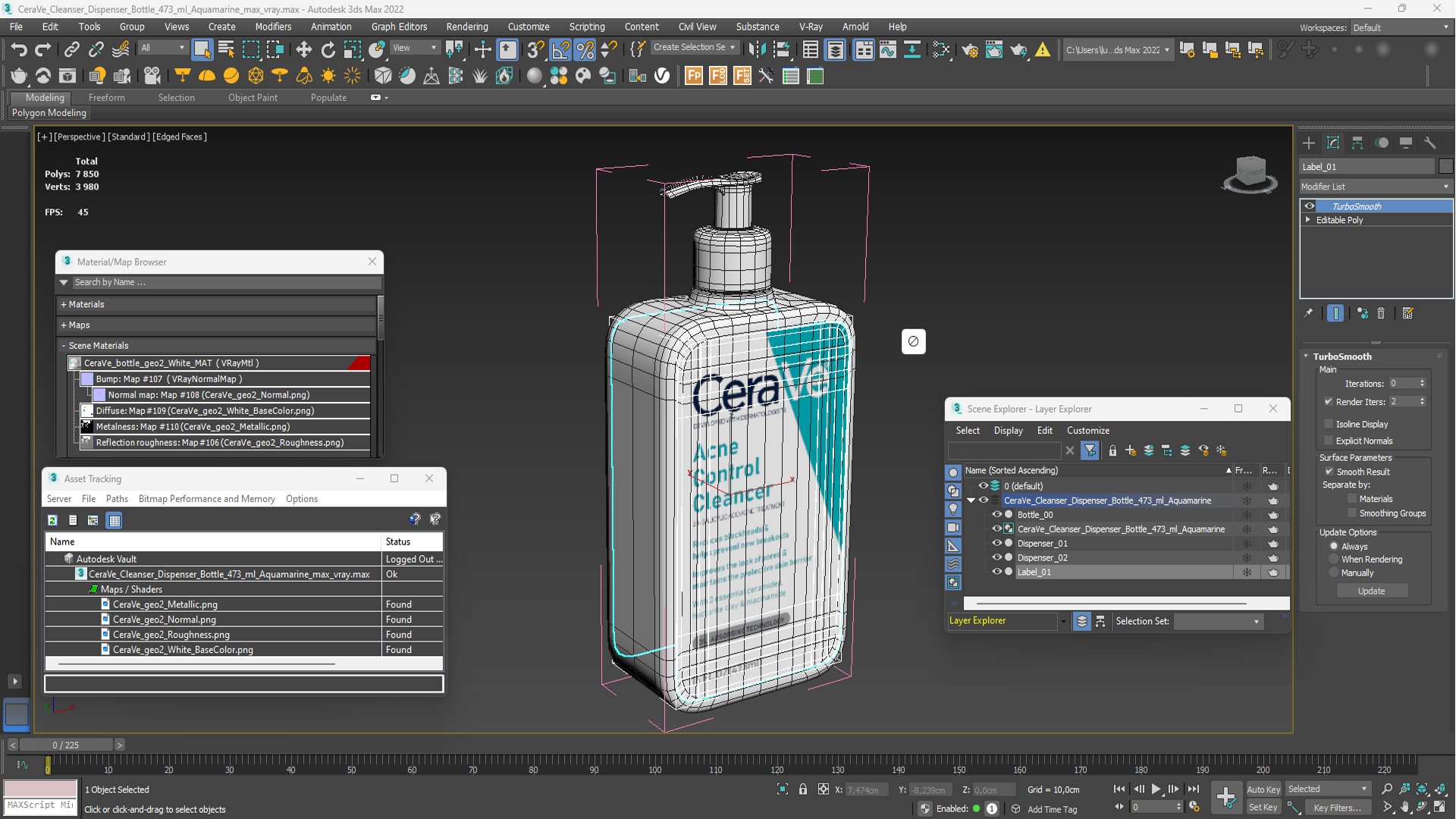Enable the Isoline Display checkbox
Screen dimensions: 1456x819
click(1329, 424)
